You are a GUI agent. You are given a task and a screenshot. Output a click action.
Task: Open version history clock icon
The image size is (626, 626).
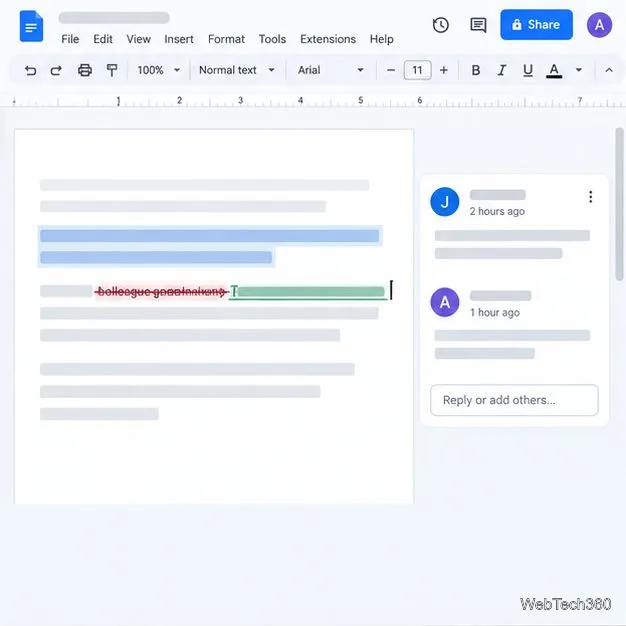pyautogui.click(x=441, y=25)
